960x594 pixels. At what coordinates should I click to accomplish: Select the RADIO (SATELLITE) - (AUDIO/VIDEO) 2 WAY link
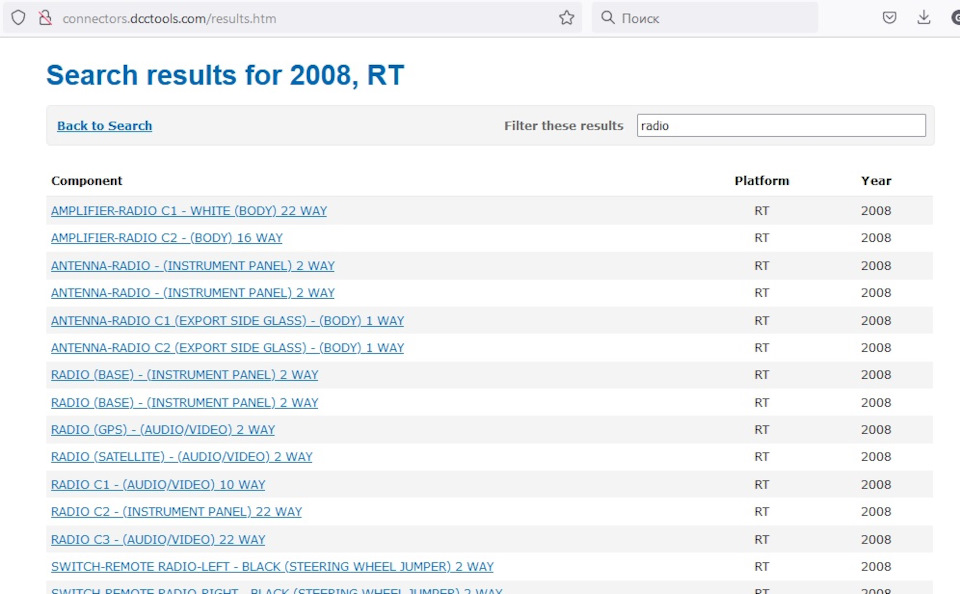[x=182, y=456]
